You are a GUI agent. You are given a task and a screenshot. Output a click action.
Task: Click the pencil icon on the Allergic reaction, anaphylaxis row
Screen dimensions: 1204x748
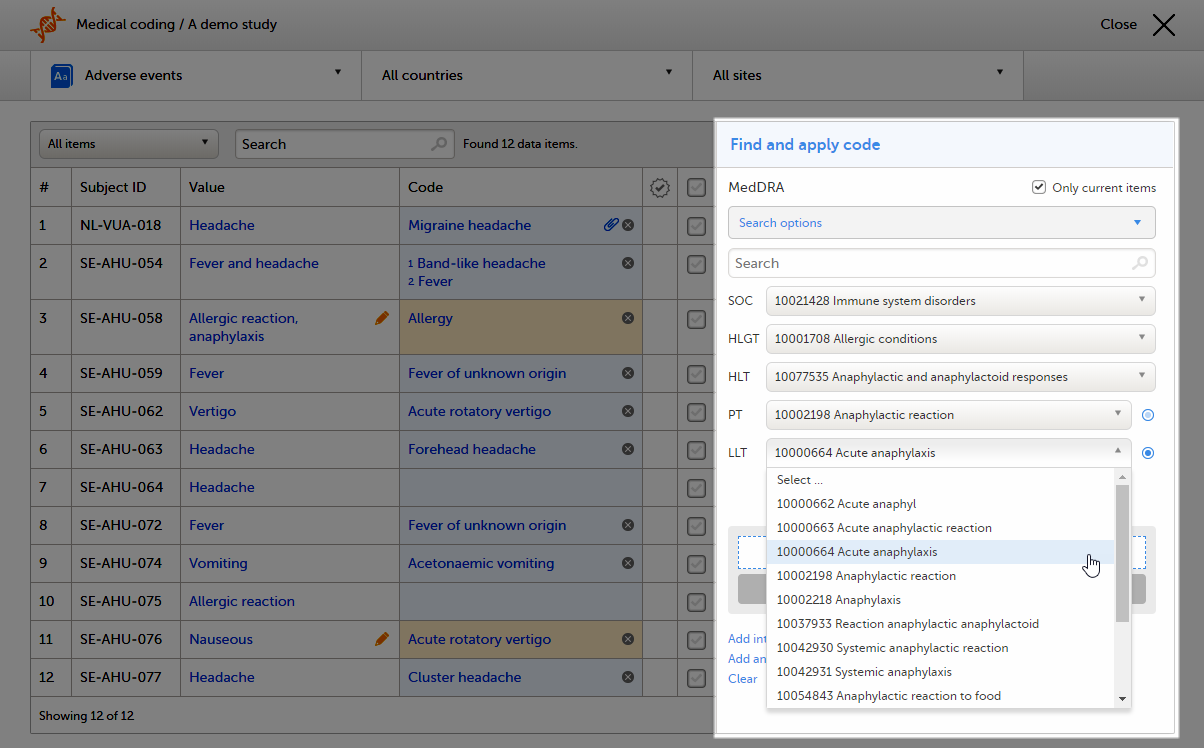coord(381,318)
